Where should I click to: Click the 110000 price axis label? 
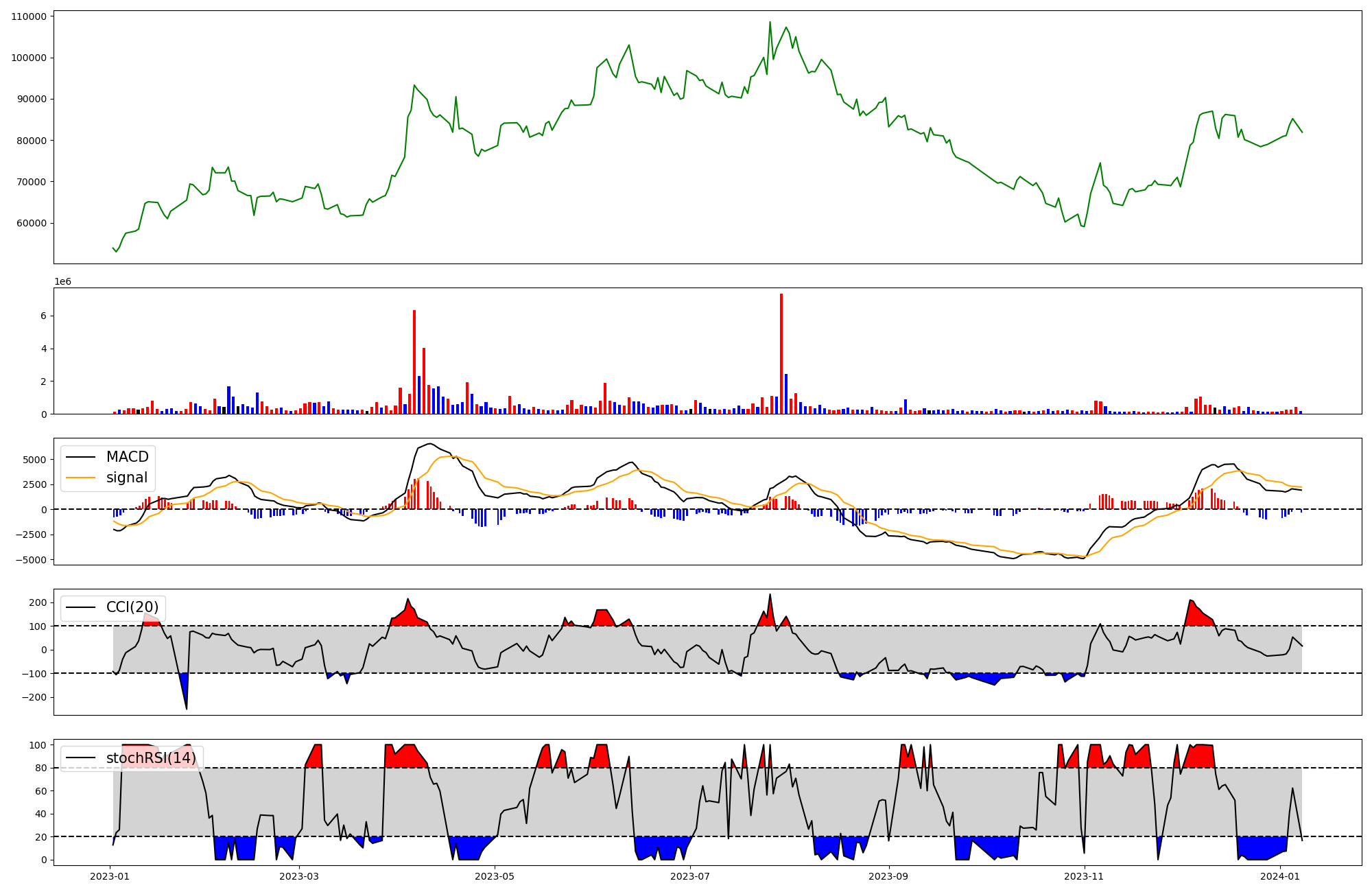pyautogui.click(x=29, y=16)
